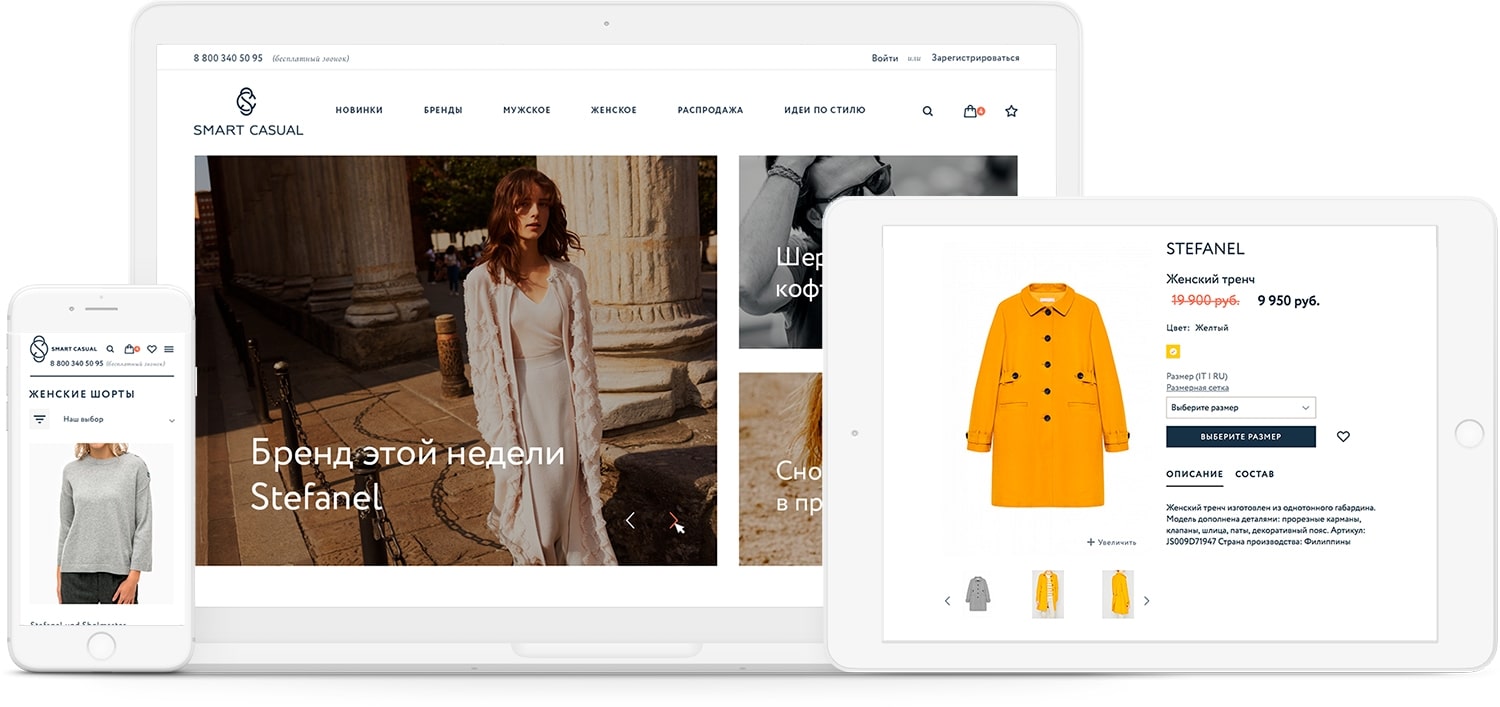
Task: Tap the filter icon on phone site
Action: pos(40,420)
